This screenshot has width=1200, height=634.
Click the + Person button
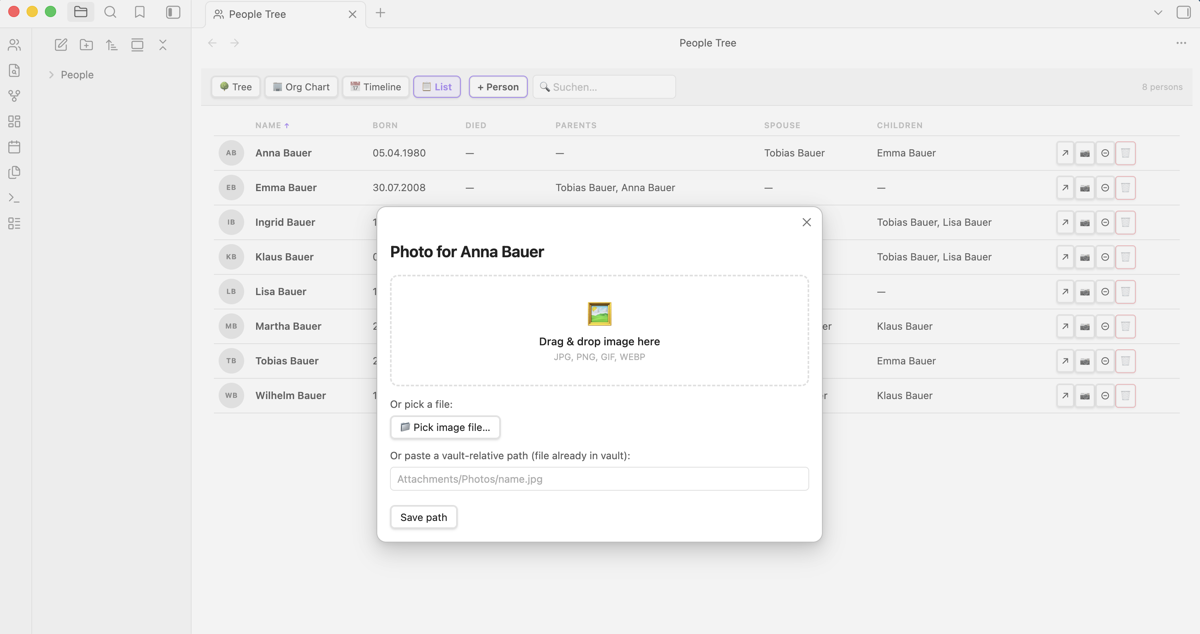click(x=498, y=87)
